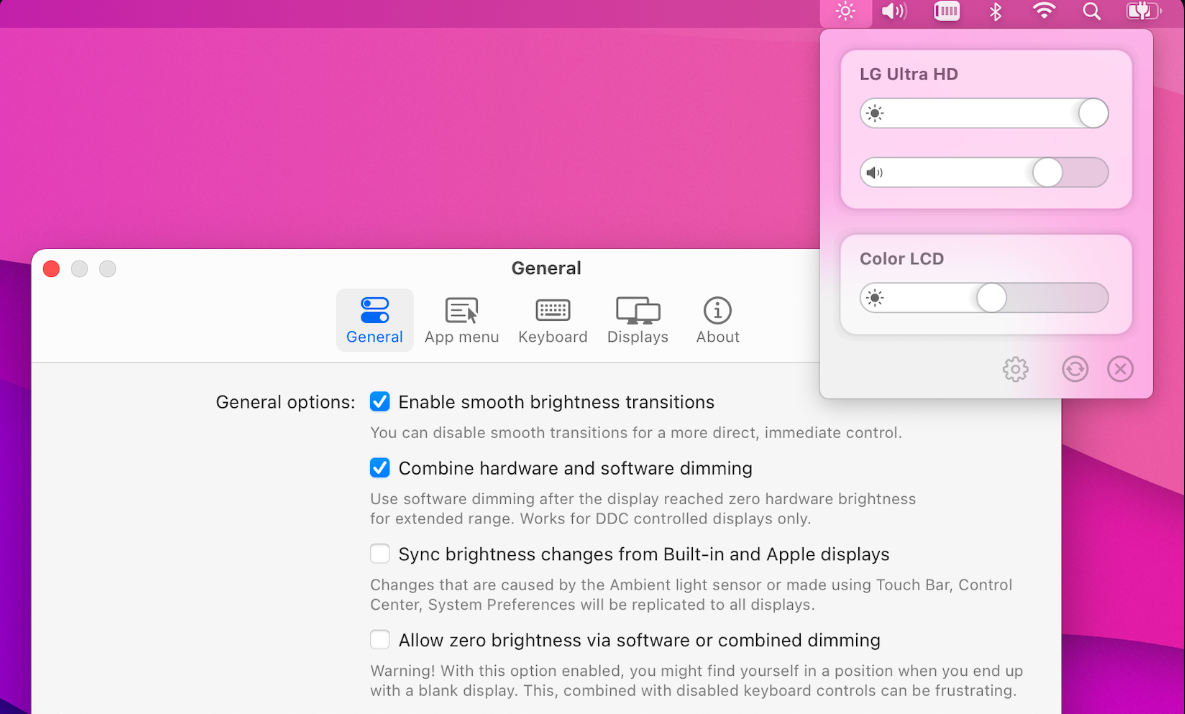Click the battery status menu bar icon
Image resolution: width=1185 pixels, height=714 pixels.
[x=1141, y=12]
